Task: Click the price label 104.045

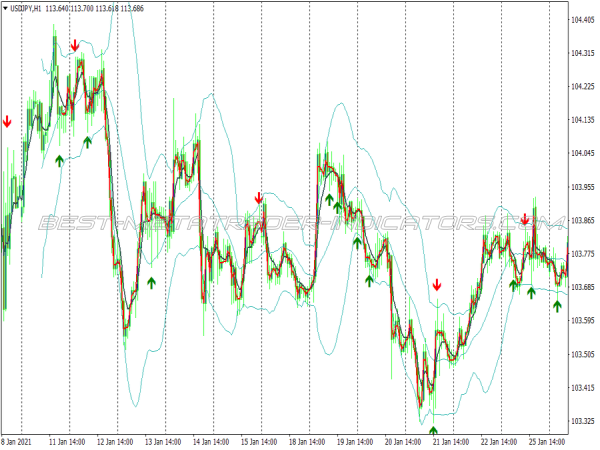Action: tap(583, 153)
